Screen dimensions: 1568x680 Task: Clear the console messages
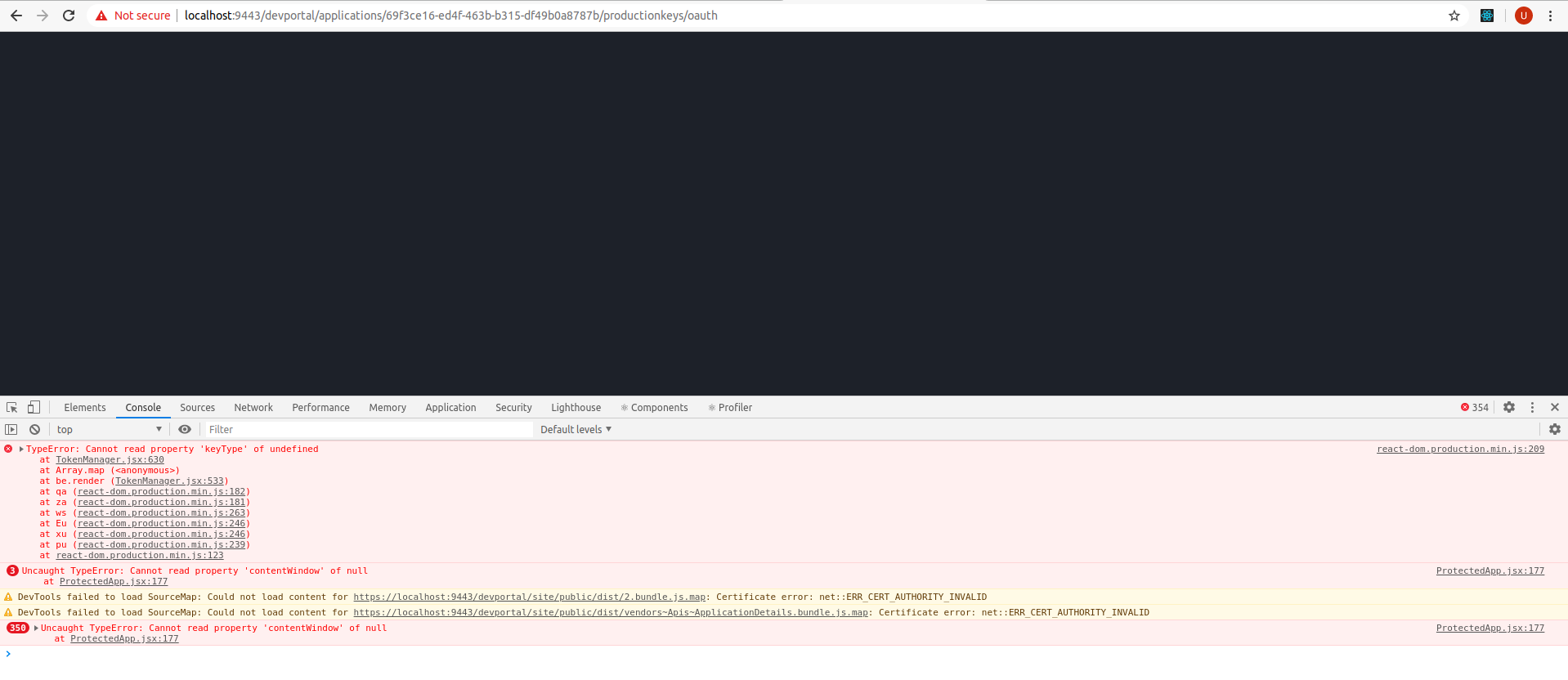pyautogui.click(x=34, y=429)
